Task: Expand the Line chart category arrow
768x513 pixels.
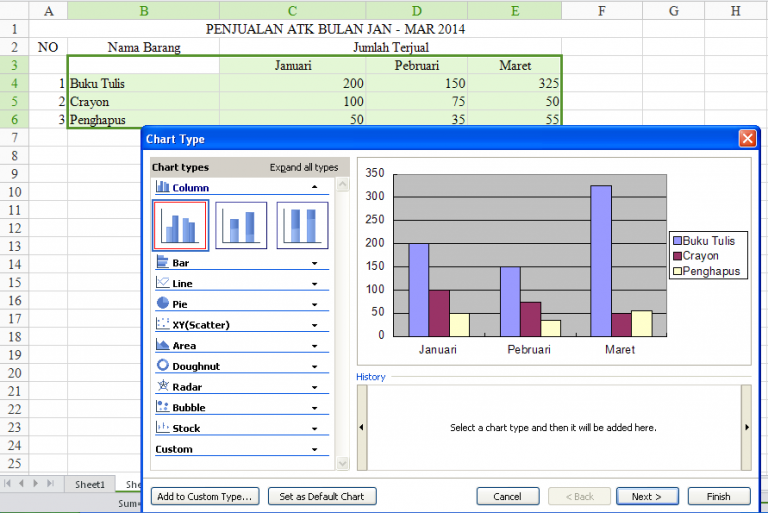Action: (315, 284)
